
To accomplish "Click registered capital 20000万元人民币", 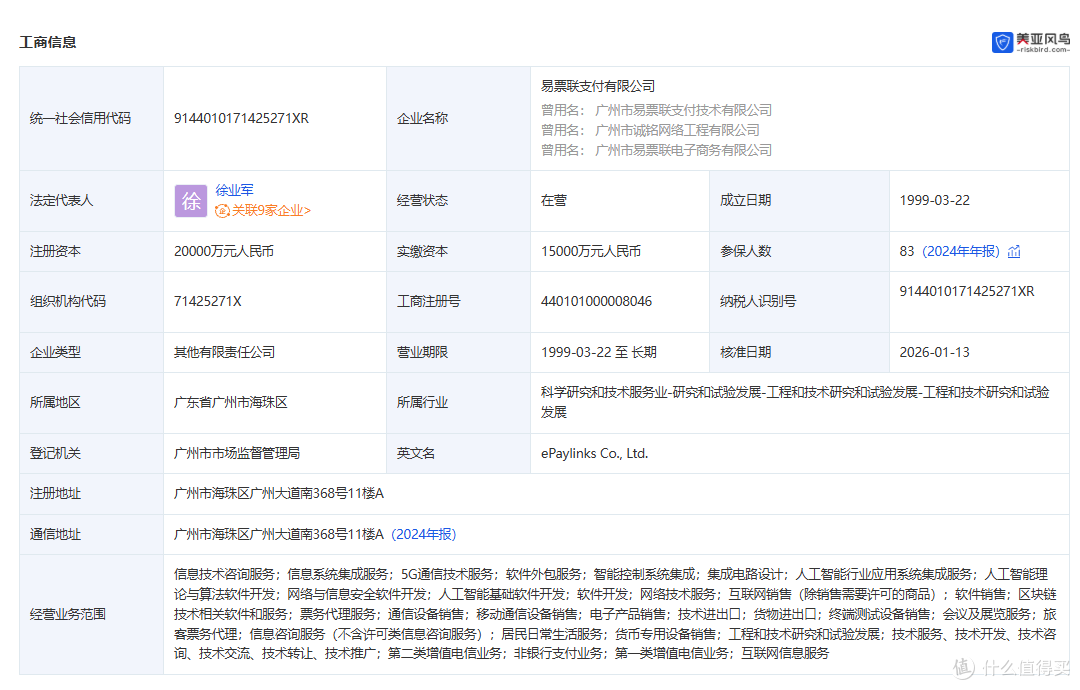I will [224, 251].
